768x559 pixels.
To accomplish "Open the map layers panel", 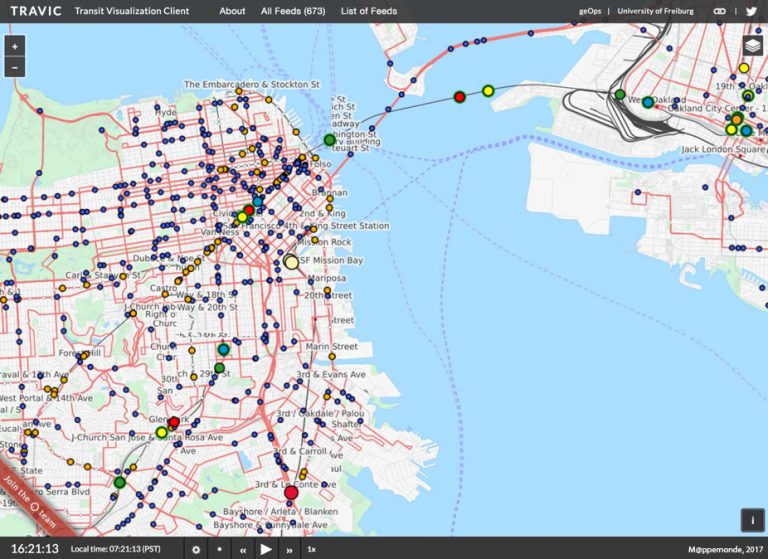I will click(752, 47).
